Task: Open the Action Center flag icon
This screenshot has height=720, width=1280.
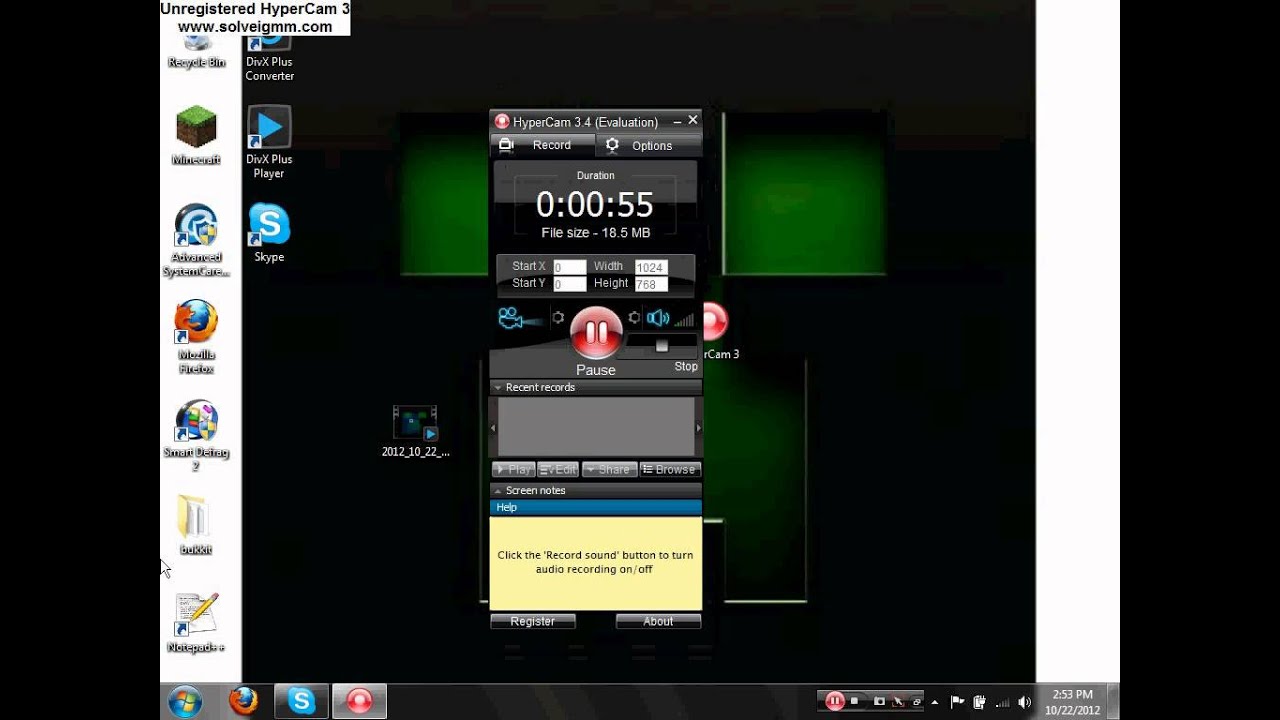Action: (x=957, y=702)
